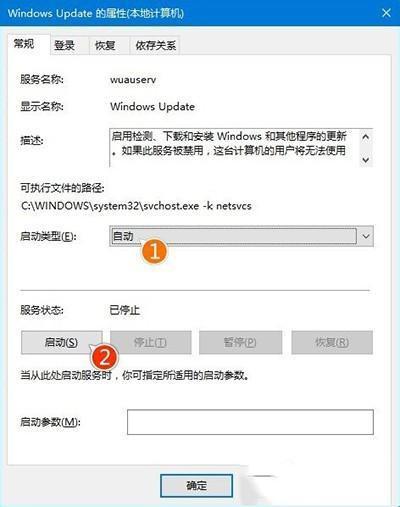Close the Windows Update properties dialog

(386, 13)
